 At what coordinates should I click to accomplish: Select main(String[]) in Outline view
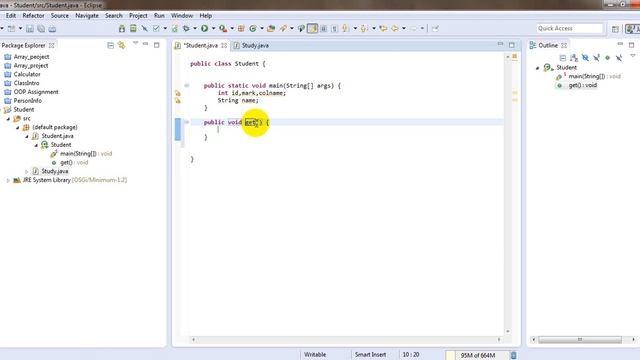(x=594, y=76)
